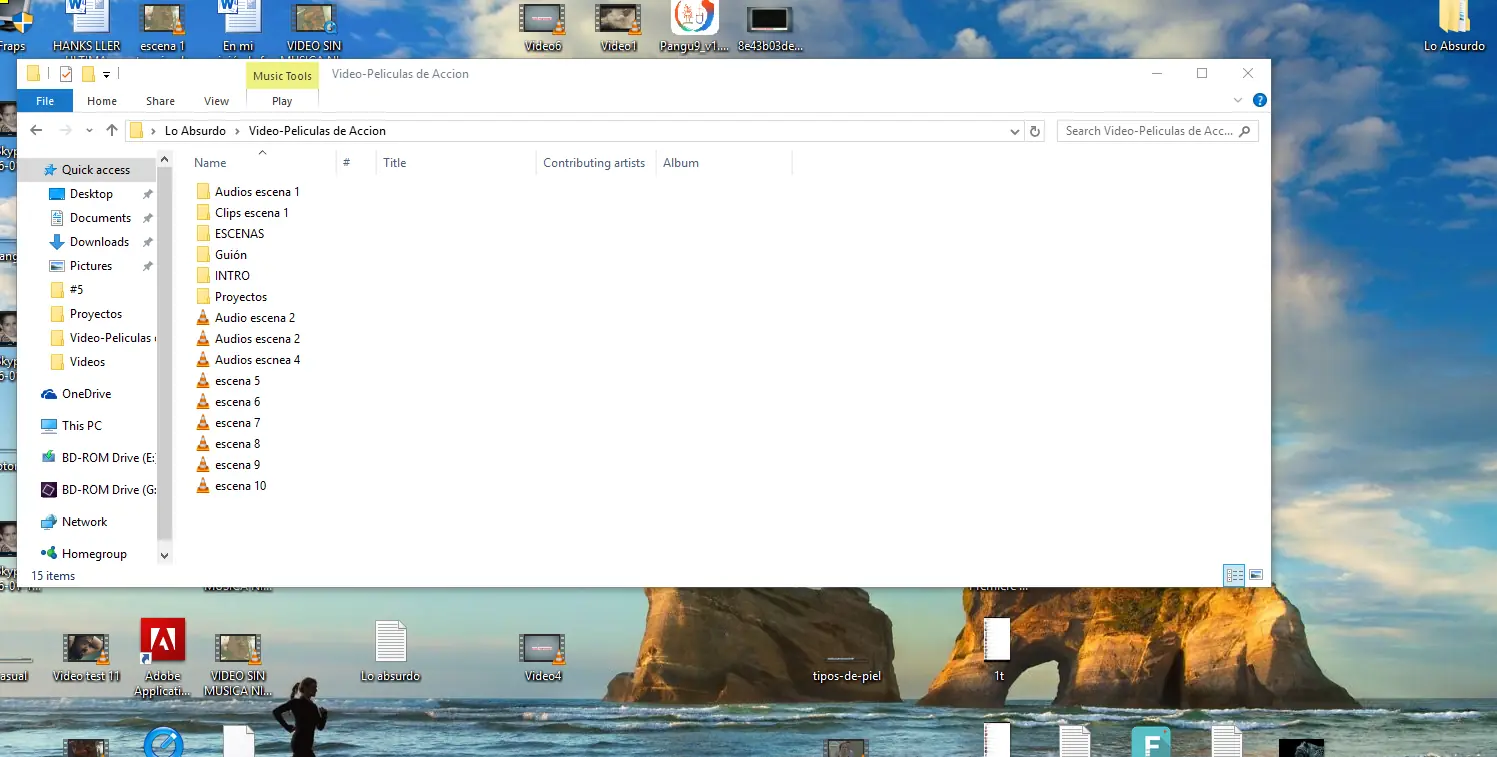1497x757 pixels.
Task: Click Lo Absurdo in breadcrumb path
Action: [x=195, y=131]
